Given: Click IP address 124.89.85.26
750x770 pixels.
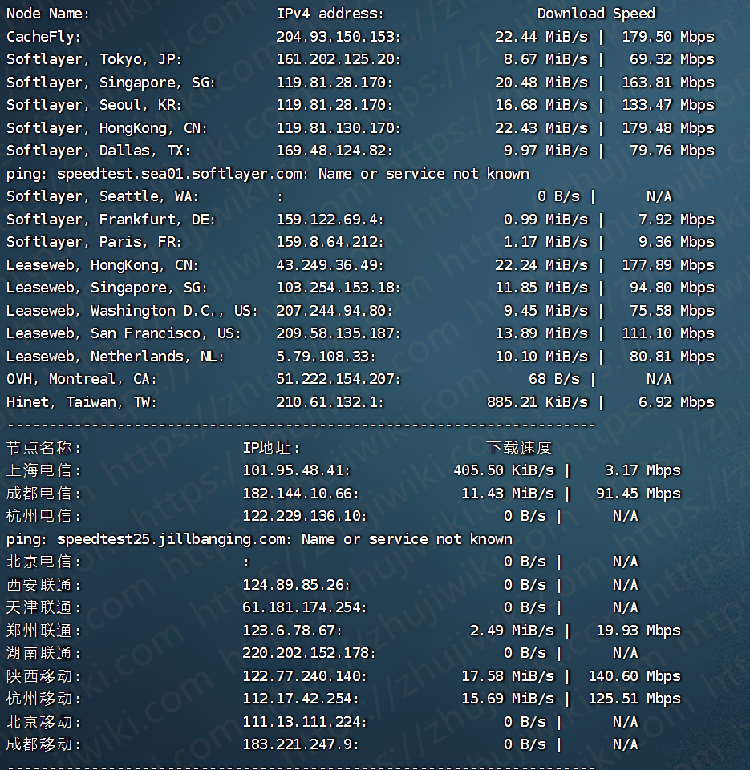Looking at the screenshot, I should pos(297,585).
